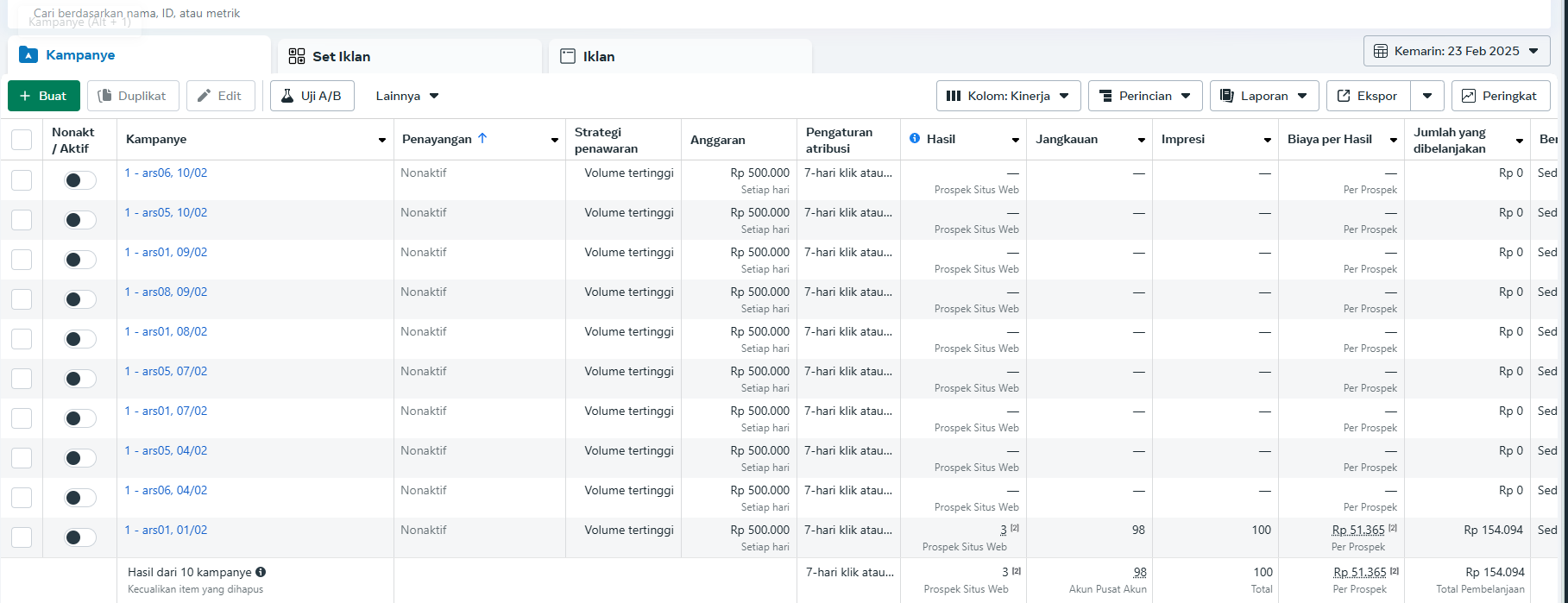Check the box for campaign 1 - ars08, 09/02
This screenshot has width=1568, height=603.
[22, 299]
